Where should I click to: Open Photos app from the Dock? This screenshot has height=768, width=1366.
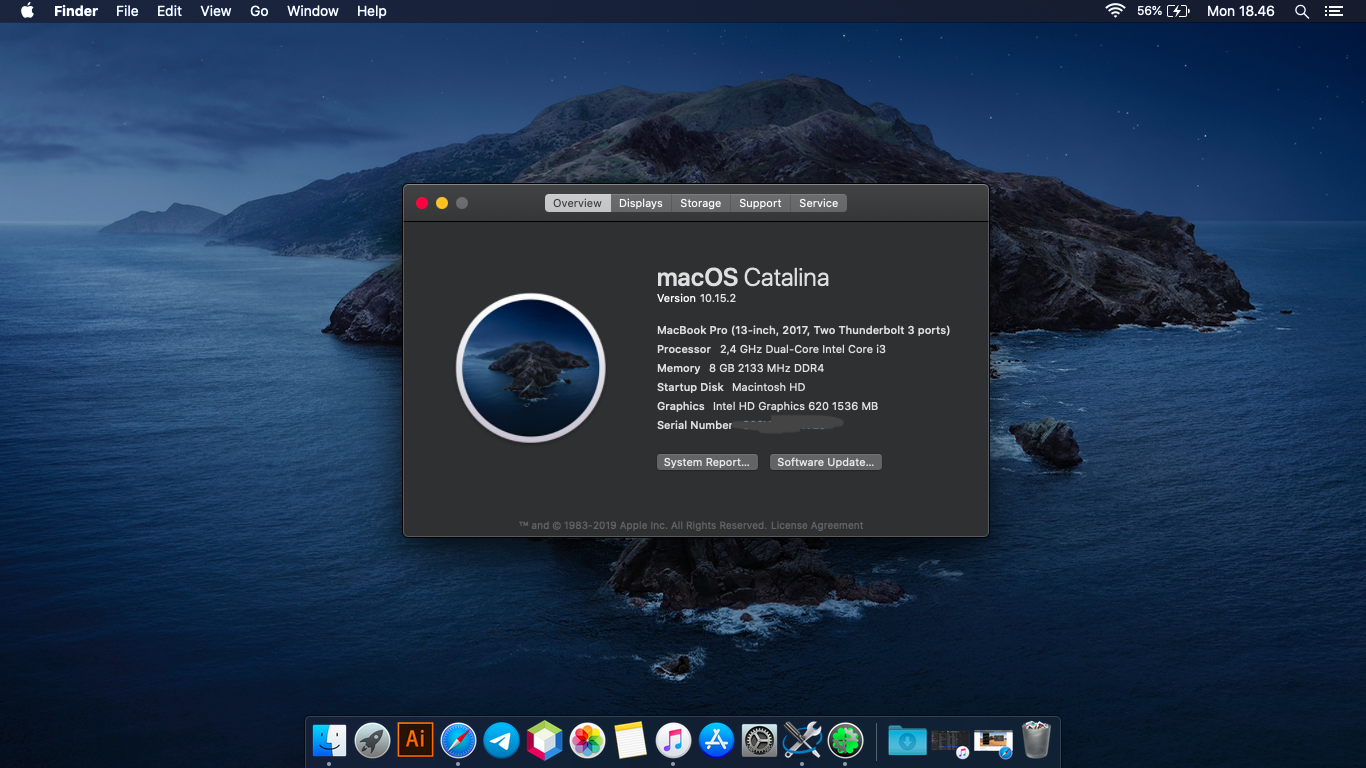click(x=587, y=740)
